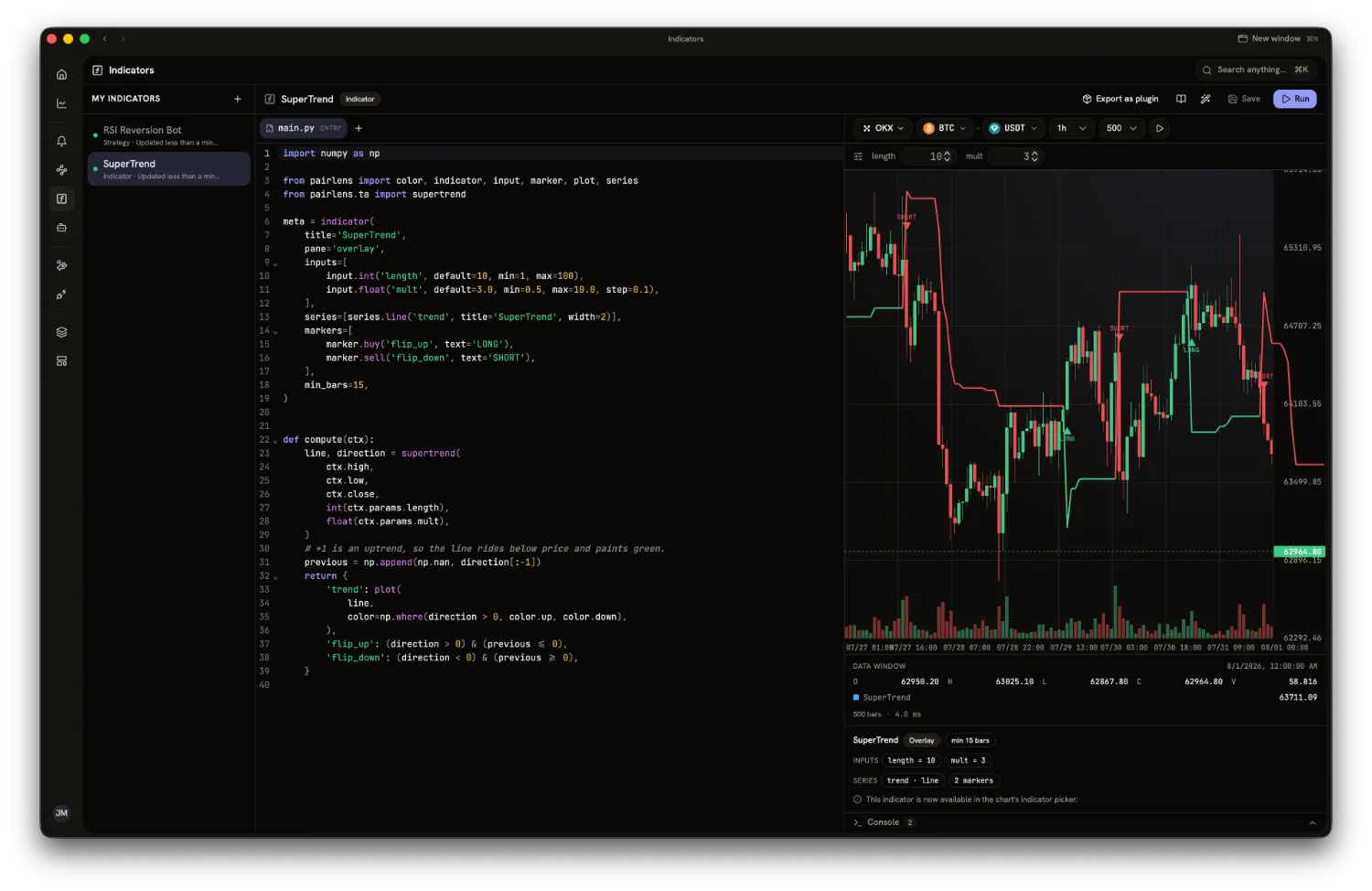Click the mult input field
1372x891 pixels.
pyautogui.click(x=1014, y=156)
